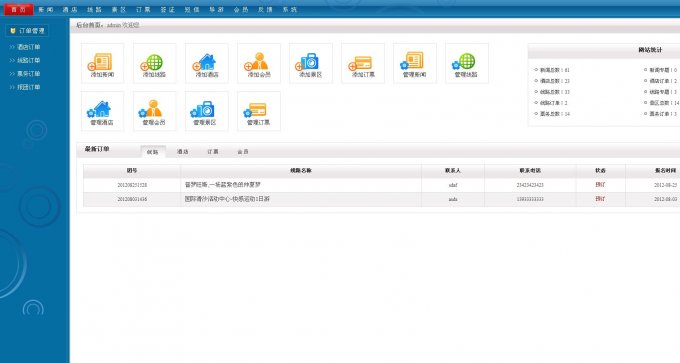Click the 最新订单 section title
Viewport: 680px width, 363px height.
[97, 149]
